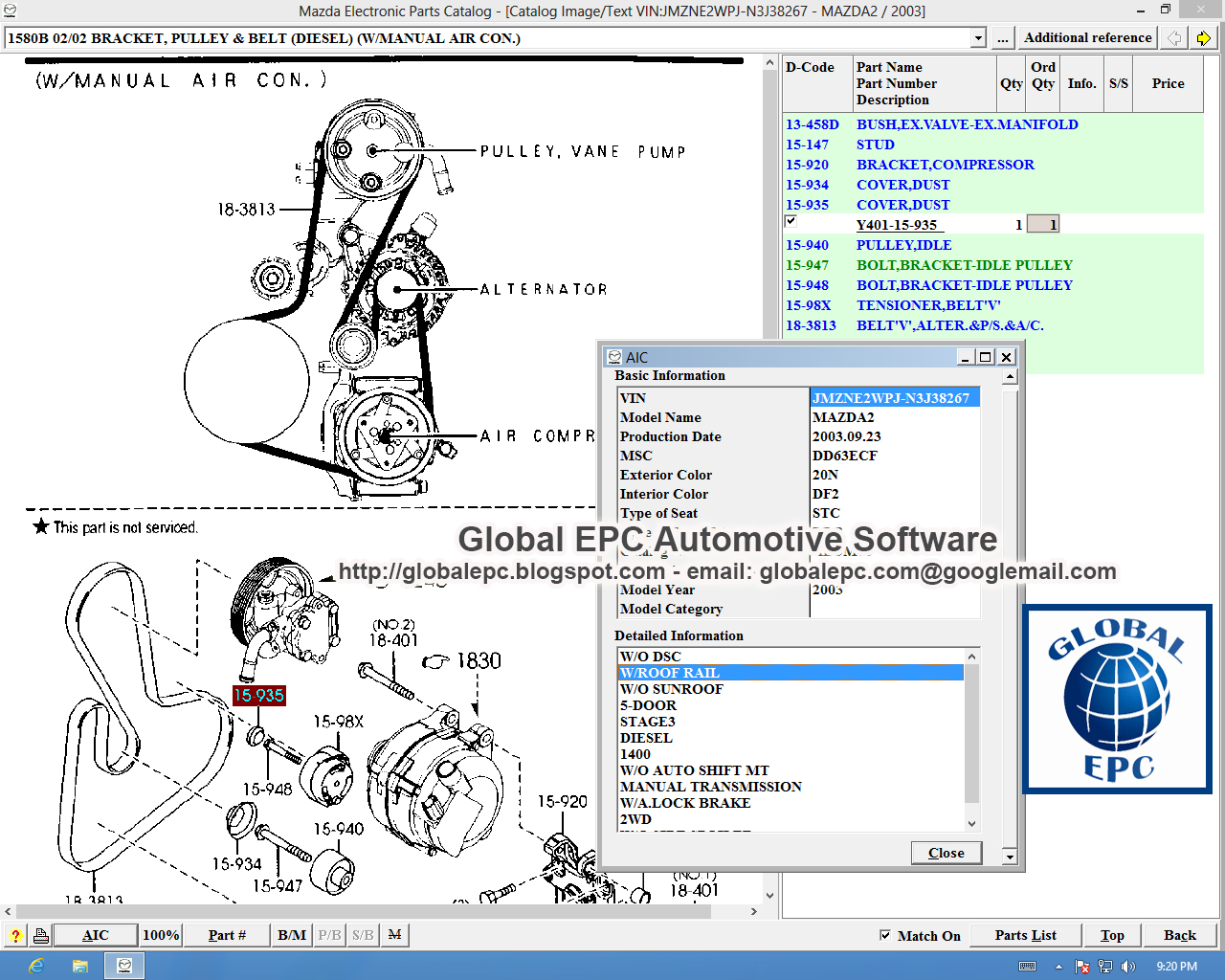1225x980 pixels.
Task: Select 15-947 BOLT,BRACKET-IDLE PULLEY row
Action: [x=992, y=265]
